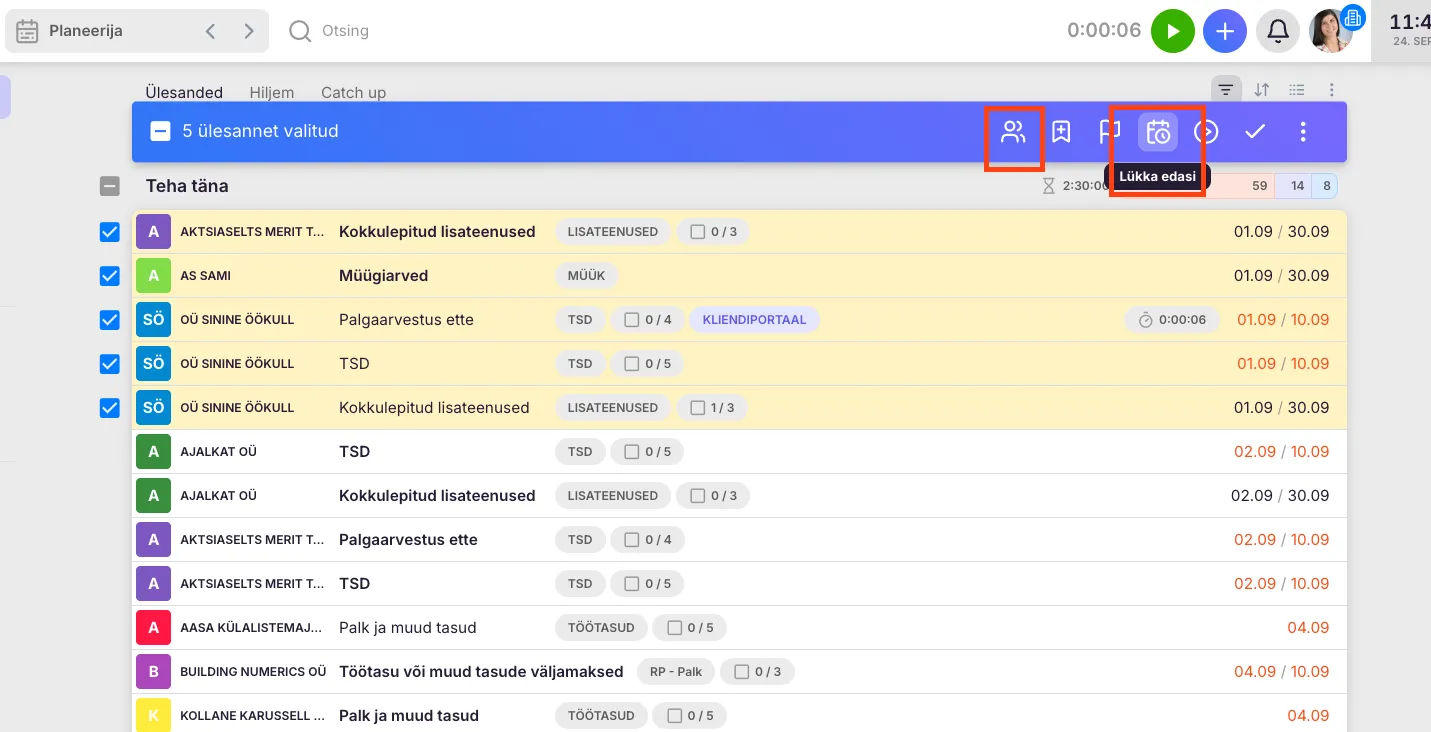The height and width of the screenshot is (732, 1431).
Task: Click the flag icon in selection bar
Action: [x=1109, y=132]
